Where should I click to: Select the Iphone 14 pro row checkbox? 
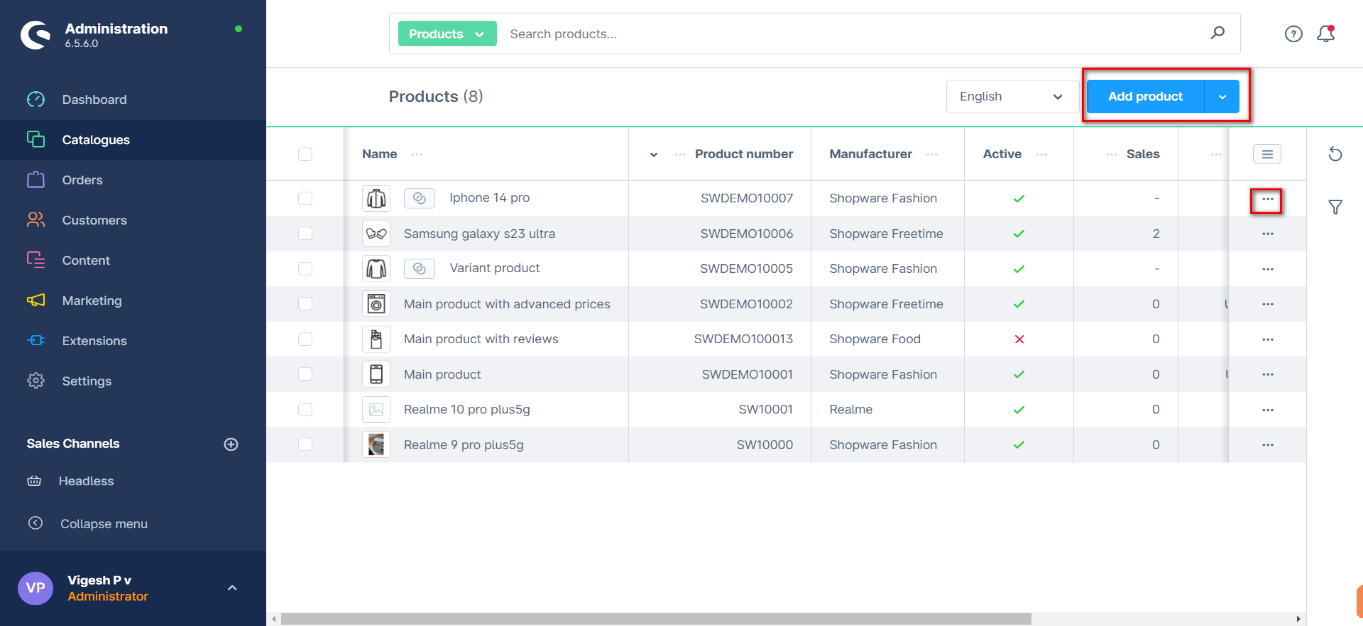305,199
